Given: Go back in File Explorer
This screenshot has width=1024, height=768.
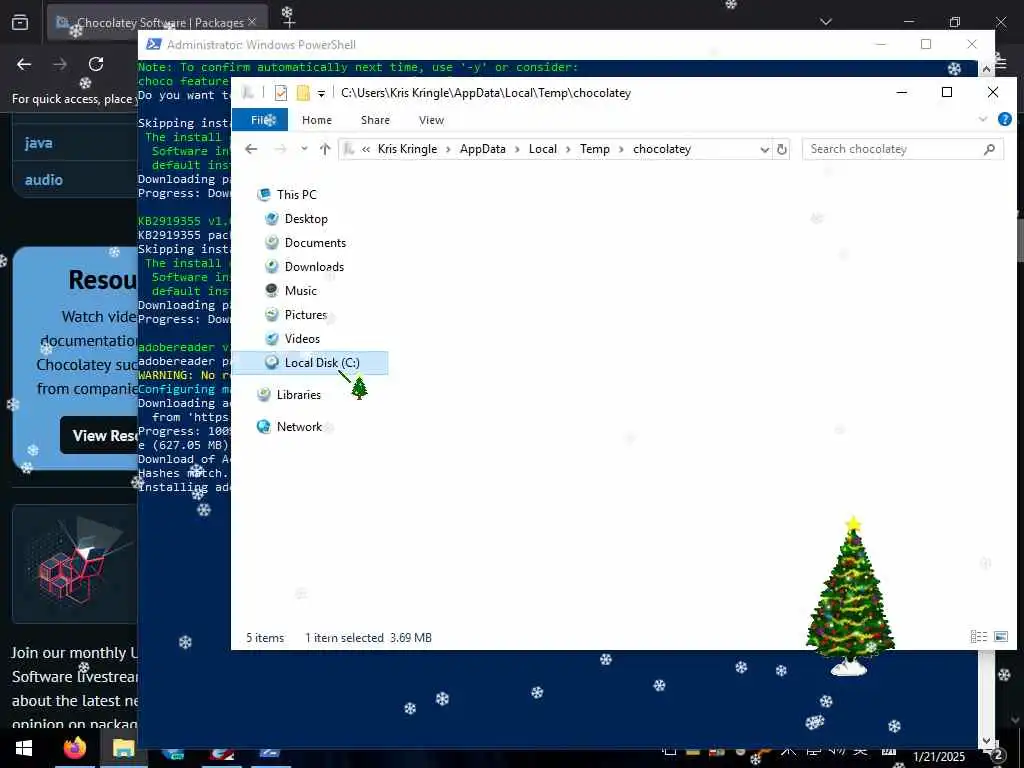Looking at the screenshot, I should (x=251, y=149).
